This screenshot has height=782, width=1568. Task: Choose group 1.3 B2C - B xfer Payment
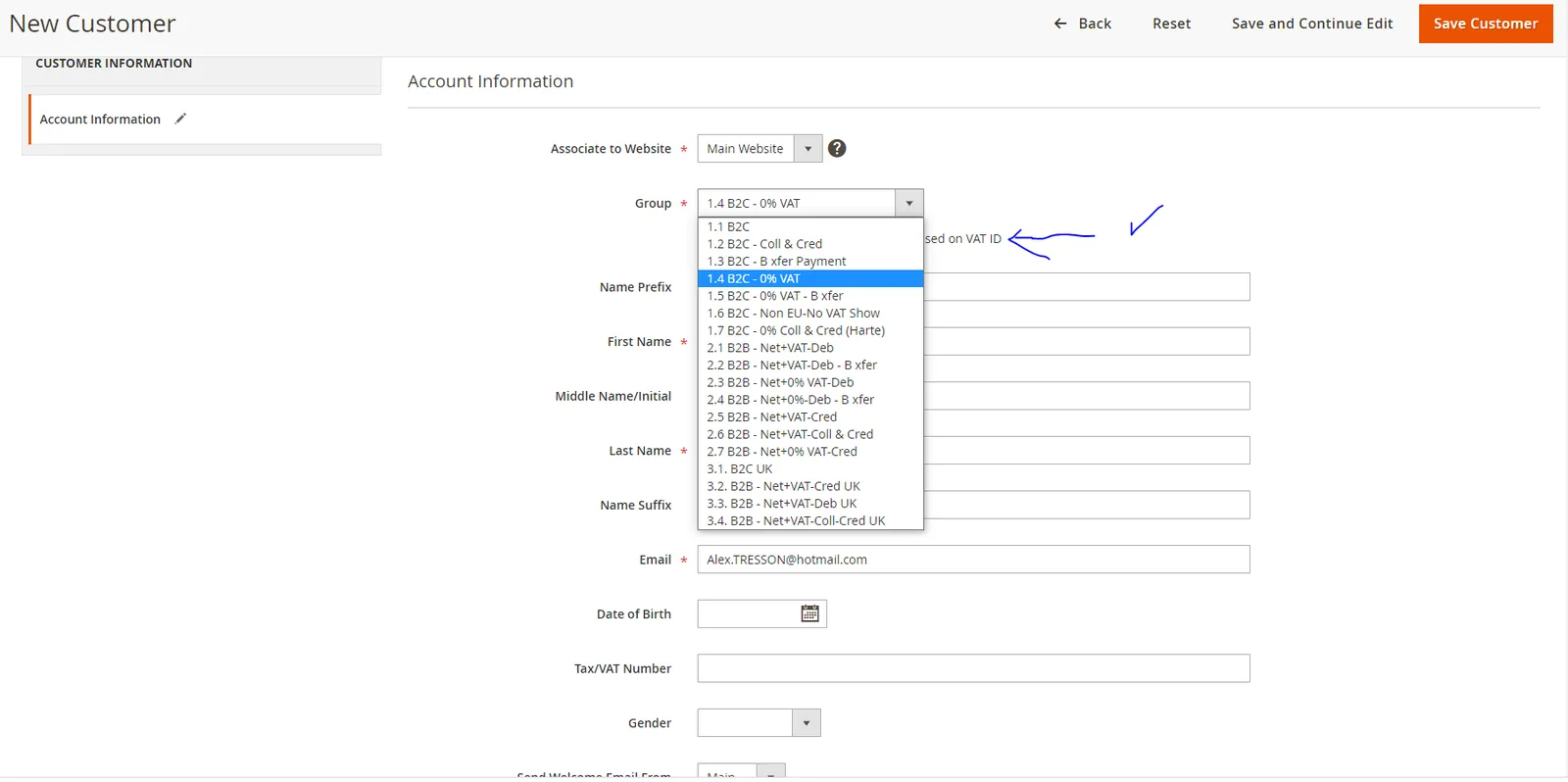tap(810, 262)
